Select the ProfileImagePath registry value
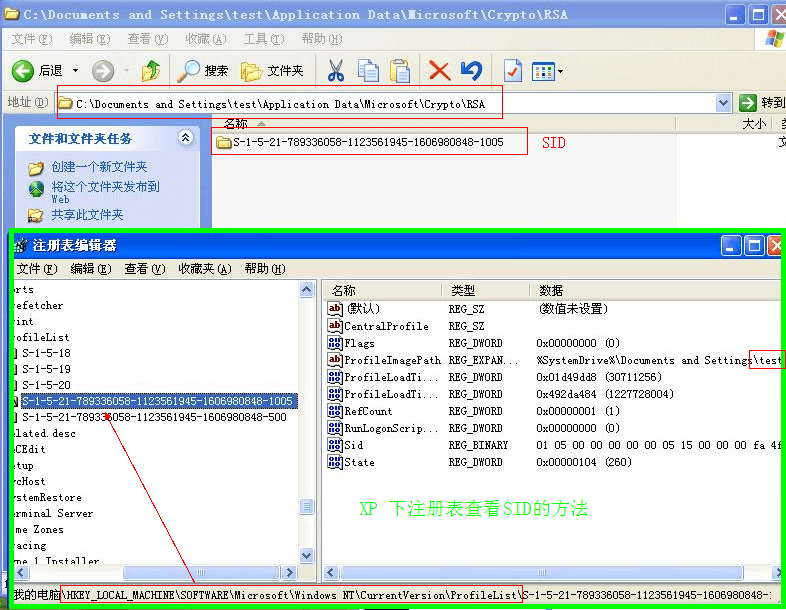The width and height of the screenshot is (786, 610). (x=392, y=360)
